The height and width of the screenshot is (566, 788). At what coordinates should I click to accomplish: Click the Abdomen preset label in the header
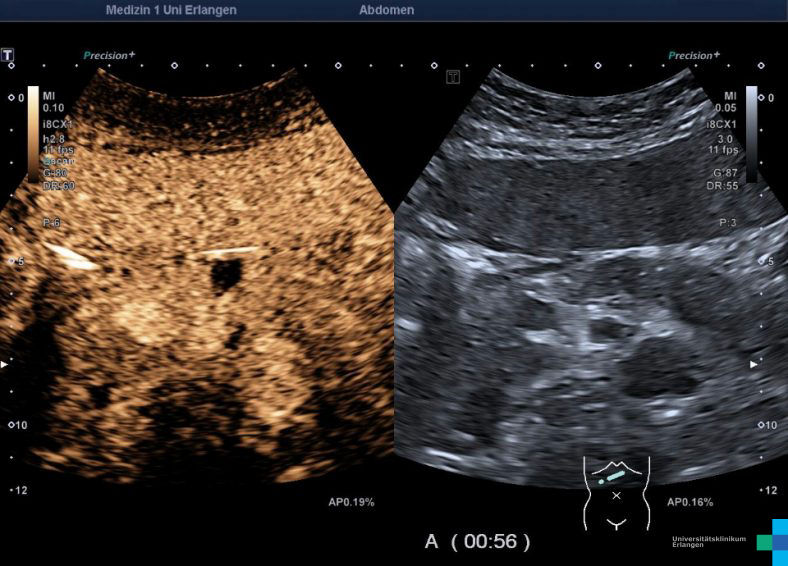386,10
